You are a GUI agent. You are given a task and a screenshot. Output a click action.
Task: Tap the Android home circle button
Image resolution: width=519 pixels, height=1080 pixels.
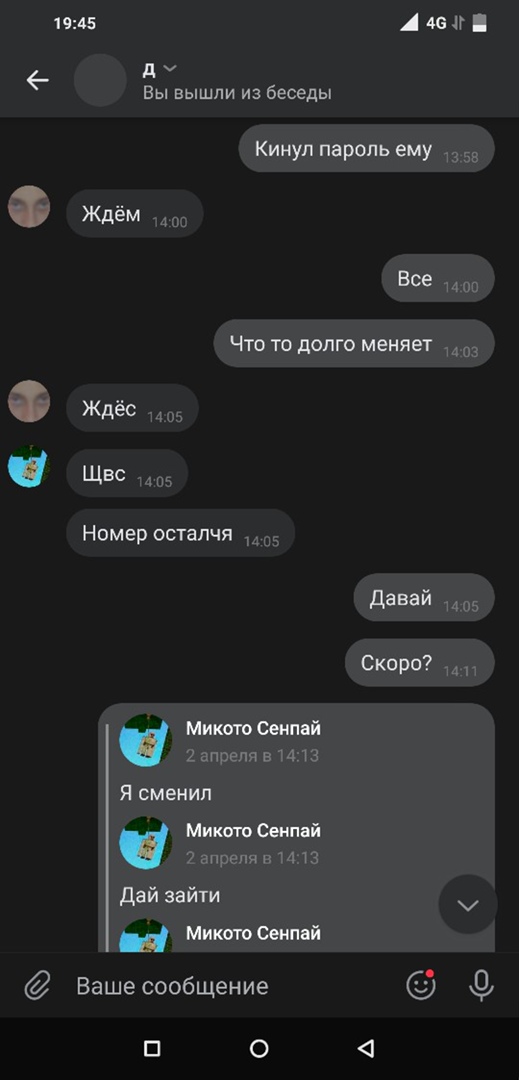(x=259, y=1048)
